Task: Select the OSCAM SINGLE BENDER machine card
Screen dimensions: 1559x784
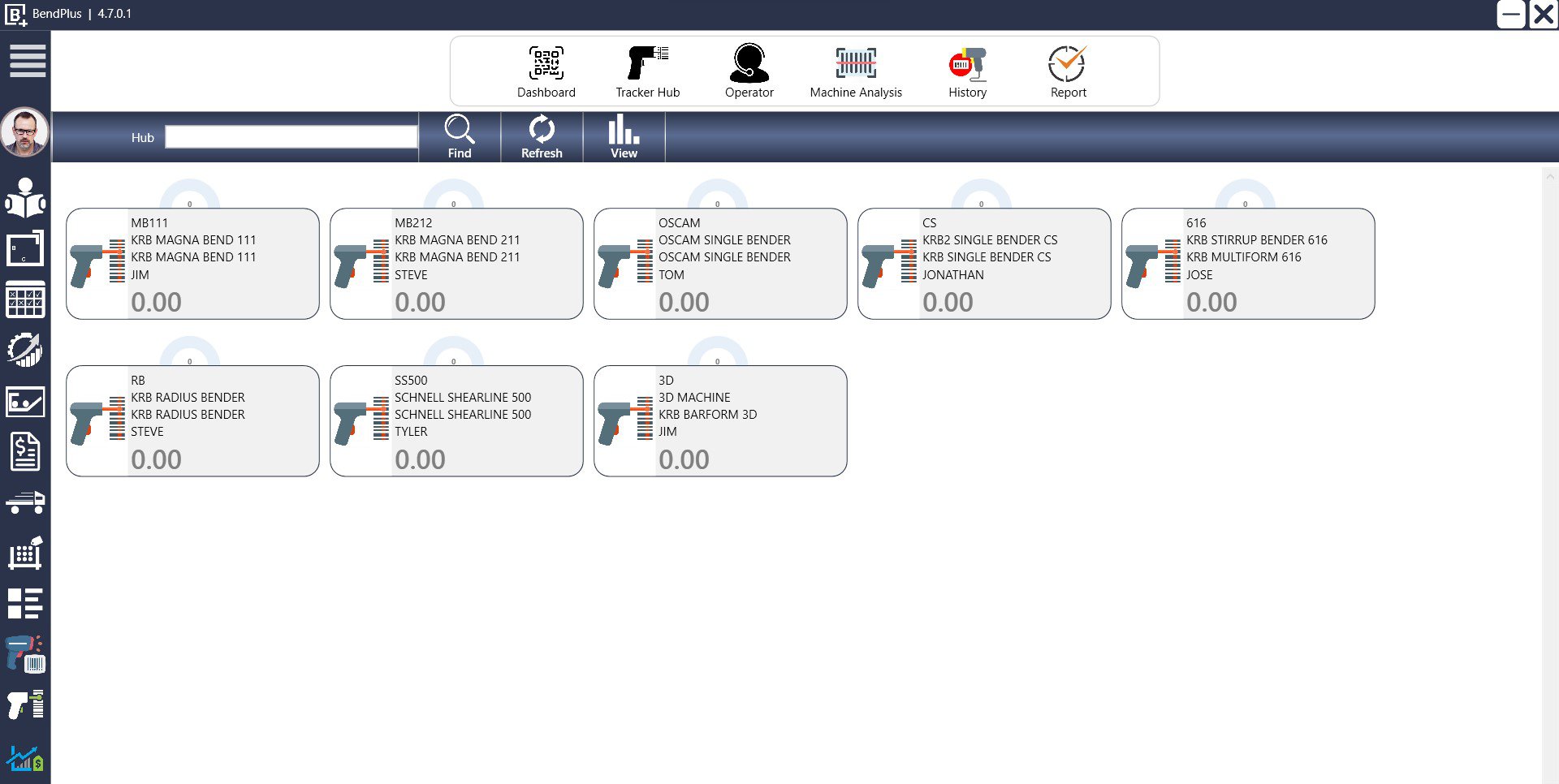Action: click(719, 263)
